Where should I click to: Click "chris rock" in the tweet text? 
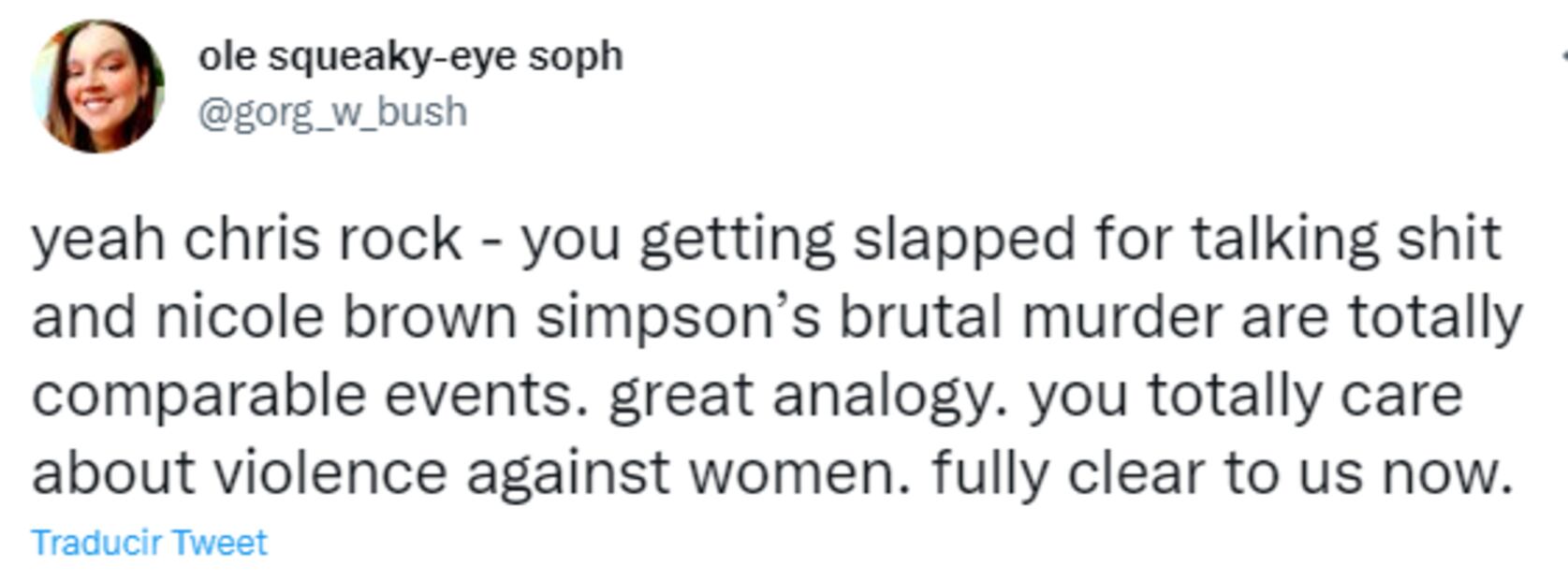pyautogui.click(x=322, y=240)
